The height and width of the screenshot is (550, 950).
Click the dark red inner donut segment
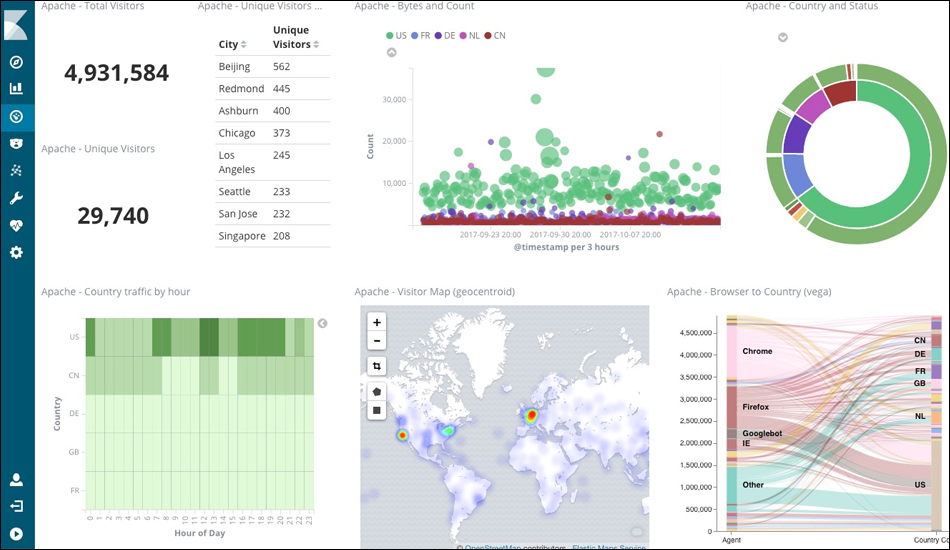(842, 93)
